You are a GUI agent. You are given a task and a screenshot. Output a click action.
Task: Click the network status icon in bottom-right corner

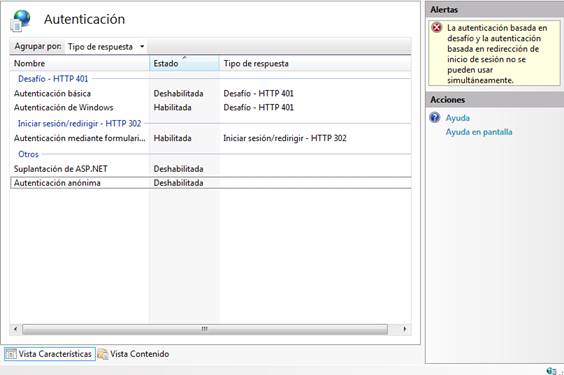pyautogui.click(x=551, y=371)
